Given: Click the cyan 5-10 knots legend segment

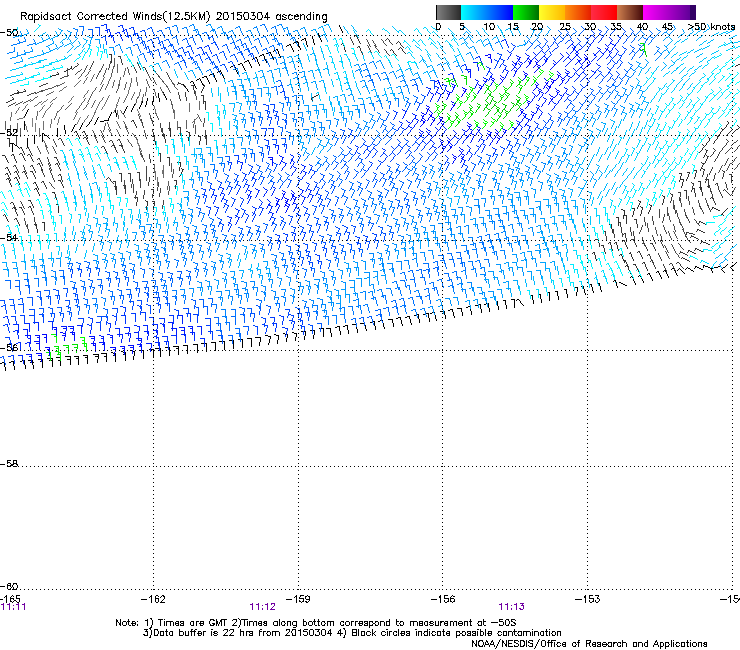Looking at the screenshot, I should coord(474,12).
